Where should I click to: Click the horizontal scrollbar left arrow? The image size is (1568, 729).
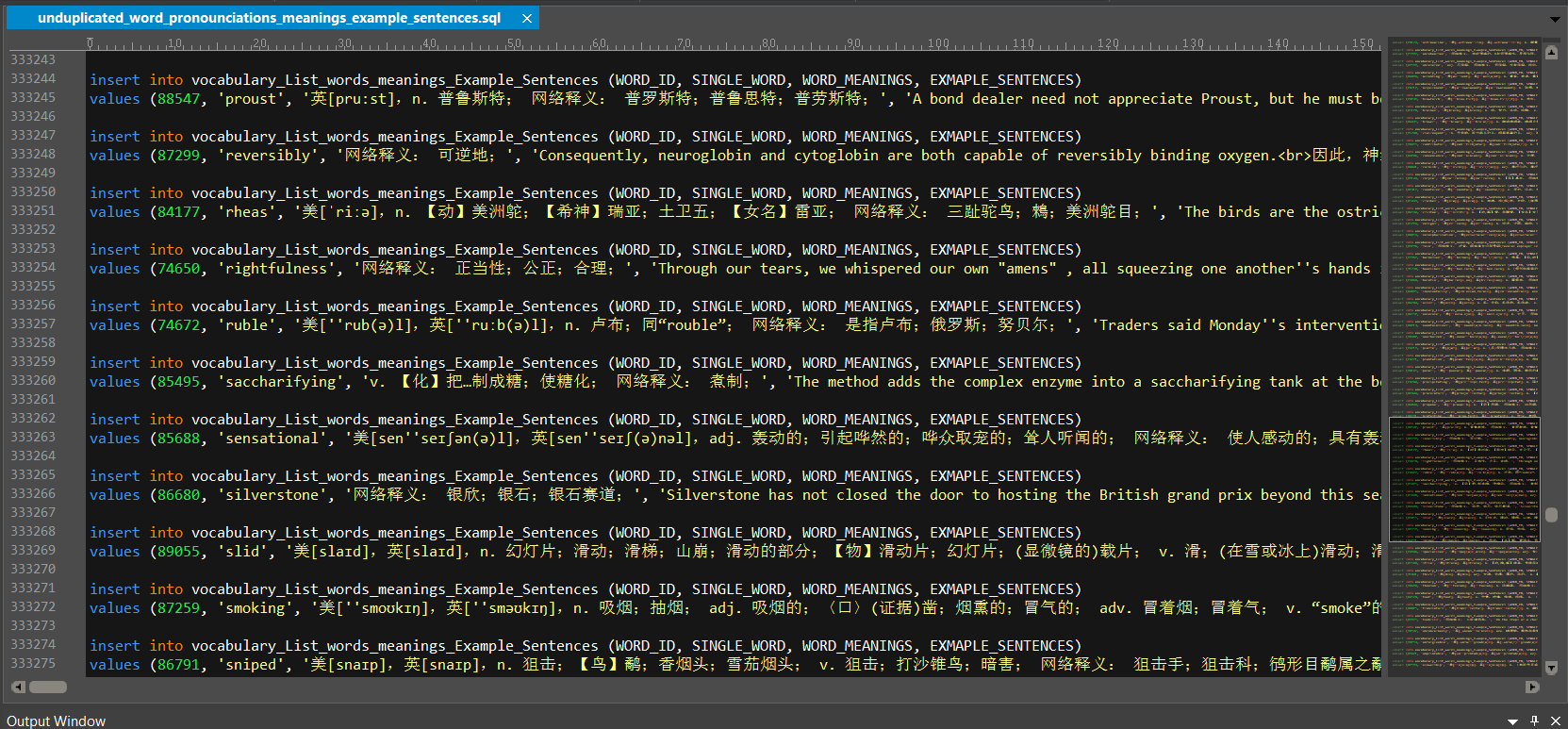(x=16, y=687)
